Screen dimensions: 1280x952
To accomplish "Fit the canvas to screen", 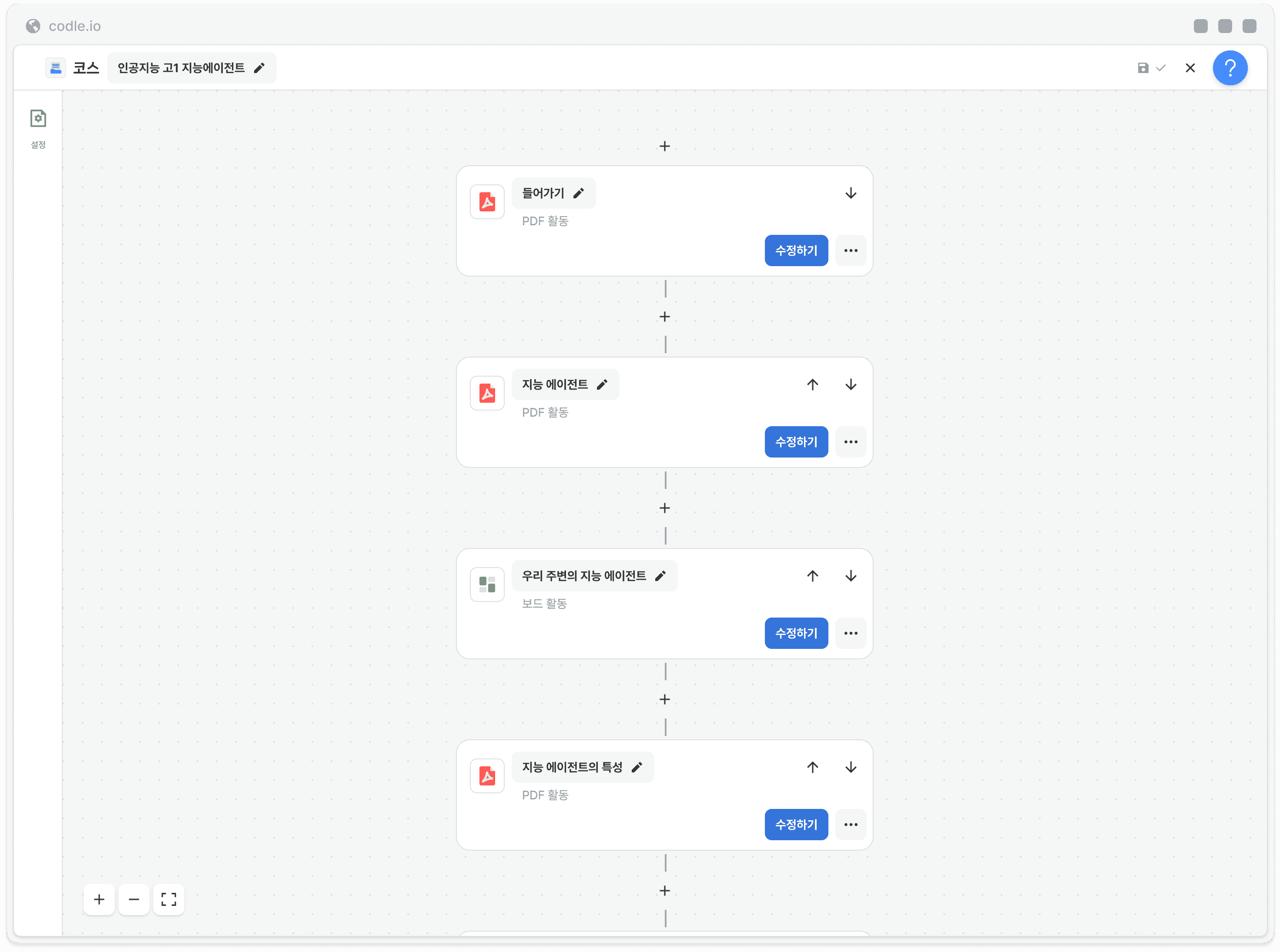I will tap(169, 899).
